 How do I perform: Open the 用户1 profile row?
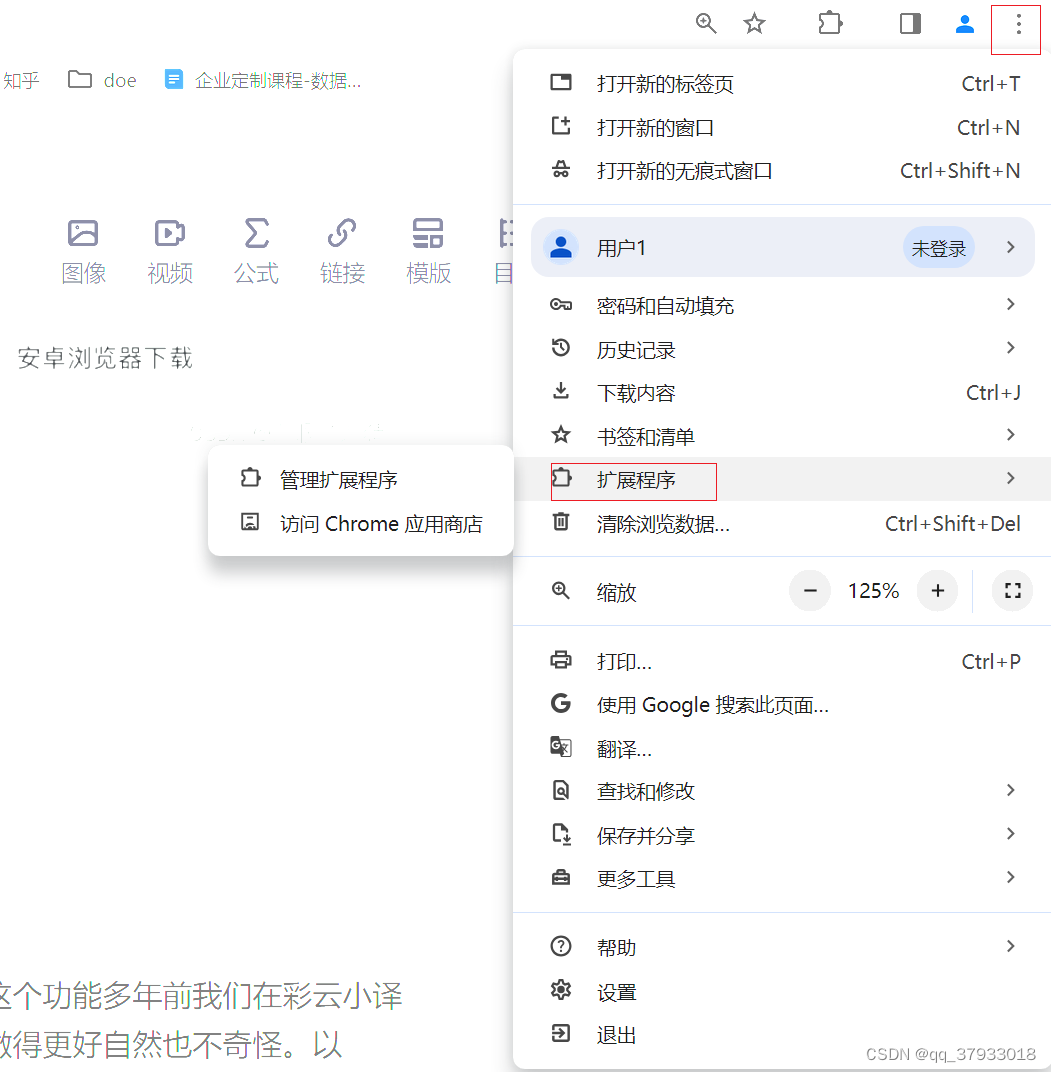coord(782,247)
